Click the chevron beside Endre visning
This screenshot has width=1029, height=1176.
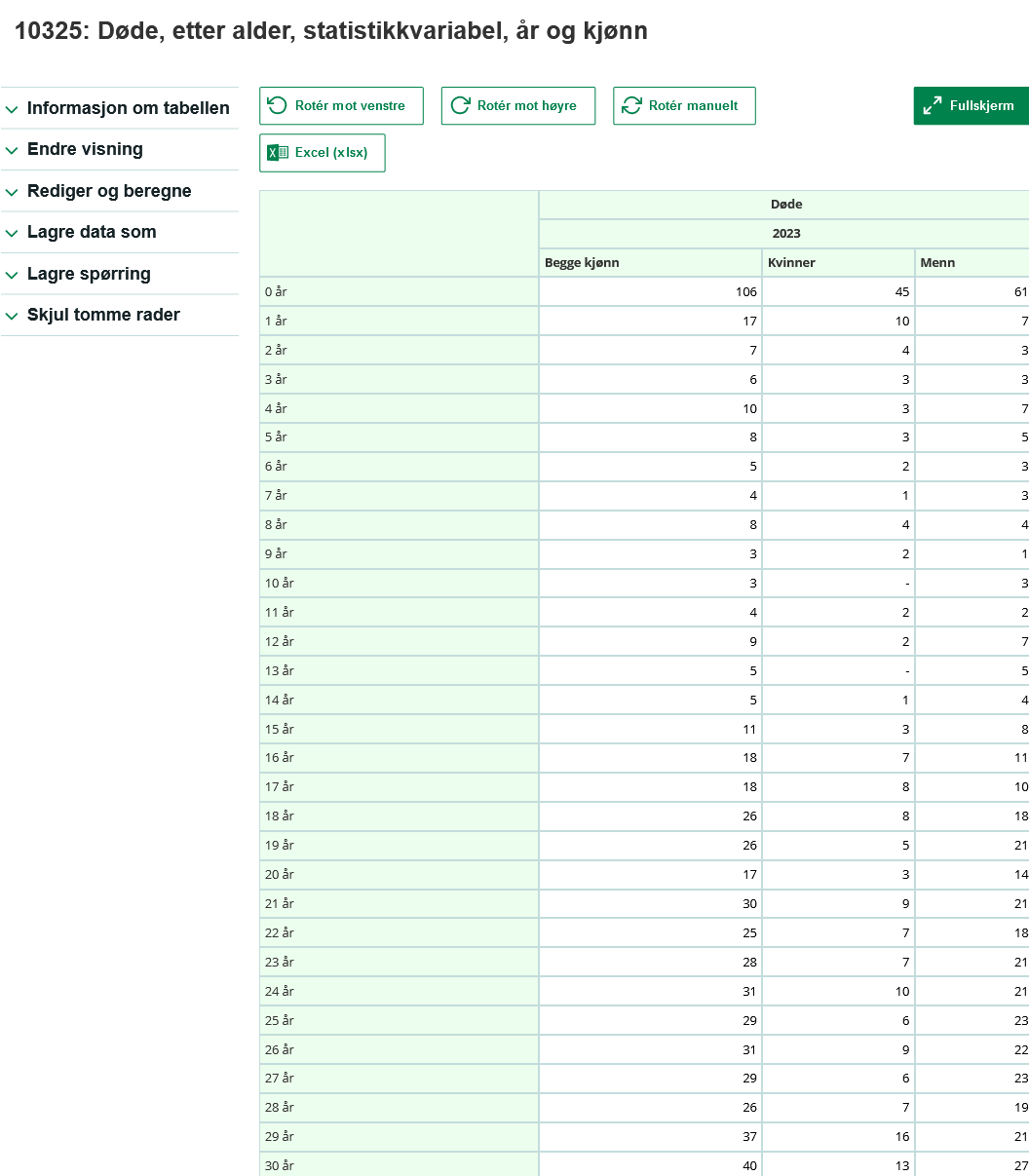click(x=12, y=150)
